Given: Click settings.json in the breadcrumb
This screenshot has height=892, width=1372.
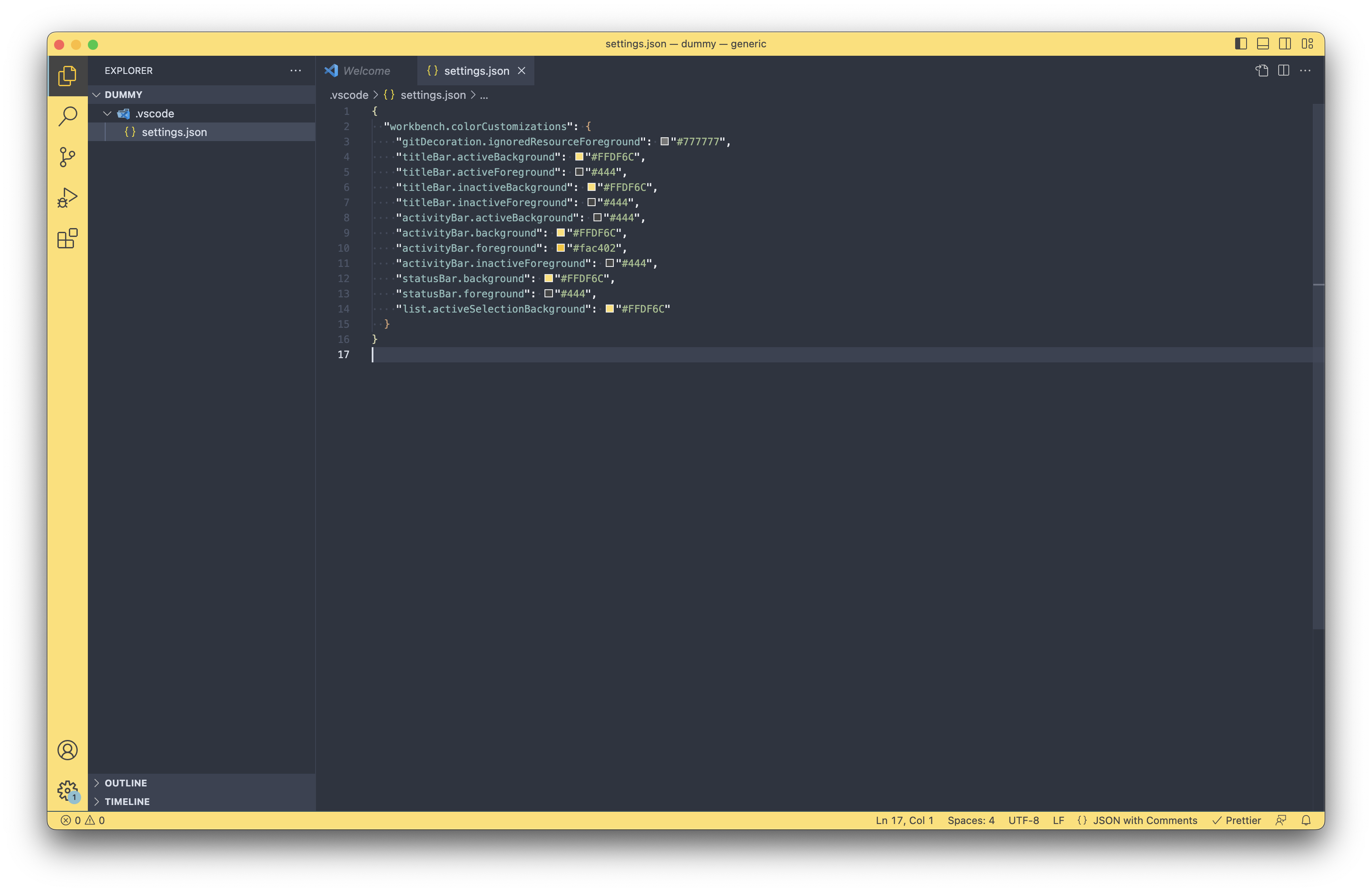Looking at the screenshot, I should pyautogui.click(x=433, y=95).
